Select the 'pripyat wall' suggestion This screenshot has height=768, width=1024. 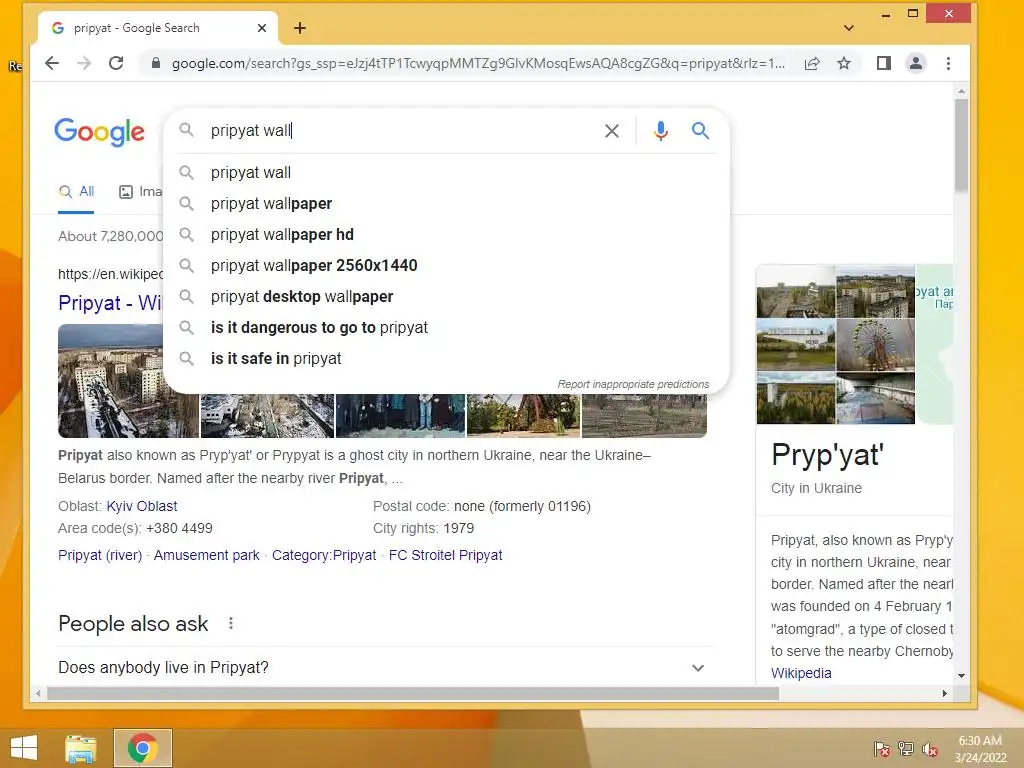click(x=447, y=172)
